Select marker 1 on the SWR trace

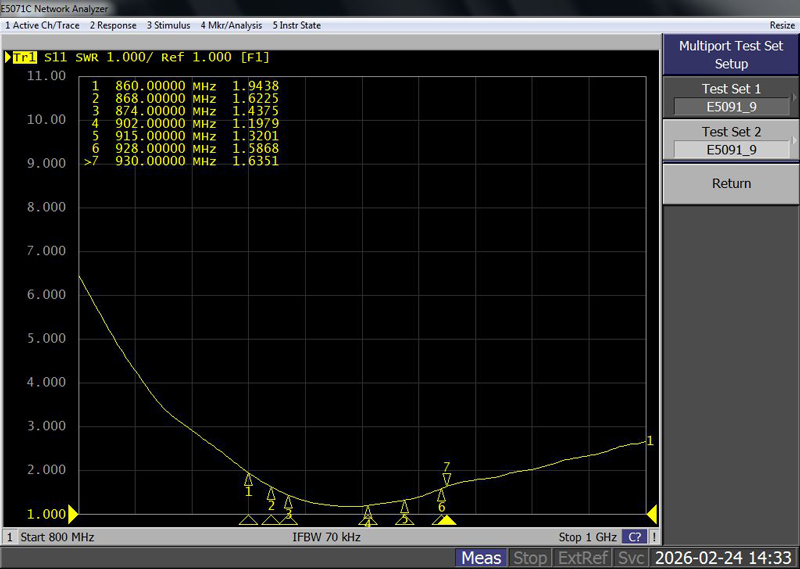248,478
